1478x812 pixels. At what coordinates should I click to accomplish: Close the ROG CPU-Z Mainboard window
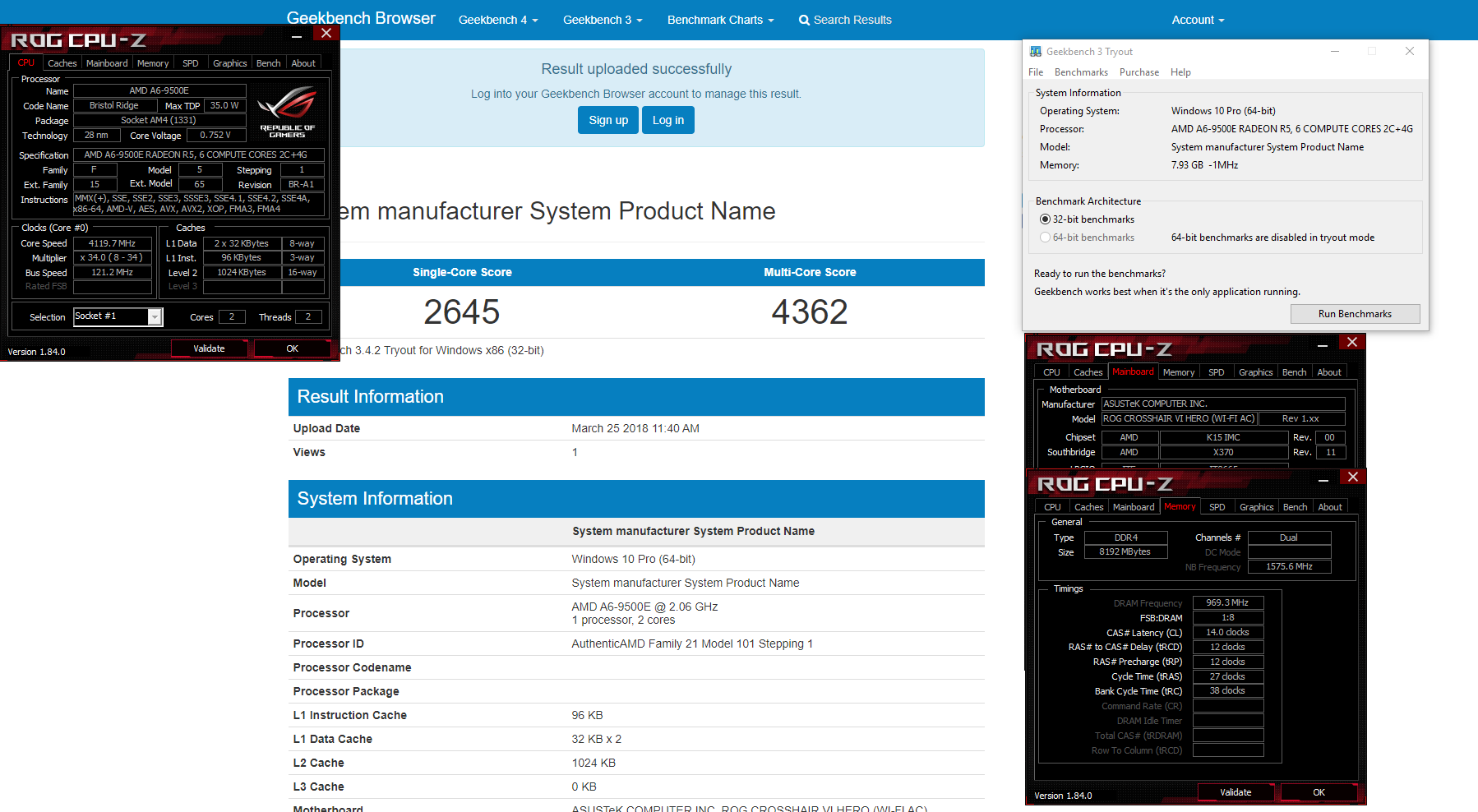tap(1351, 342)
